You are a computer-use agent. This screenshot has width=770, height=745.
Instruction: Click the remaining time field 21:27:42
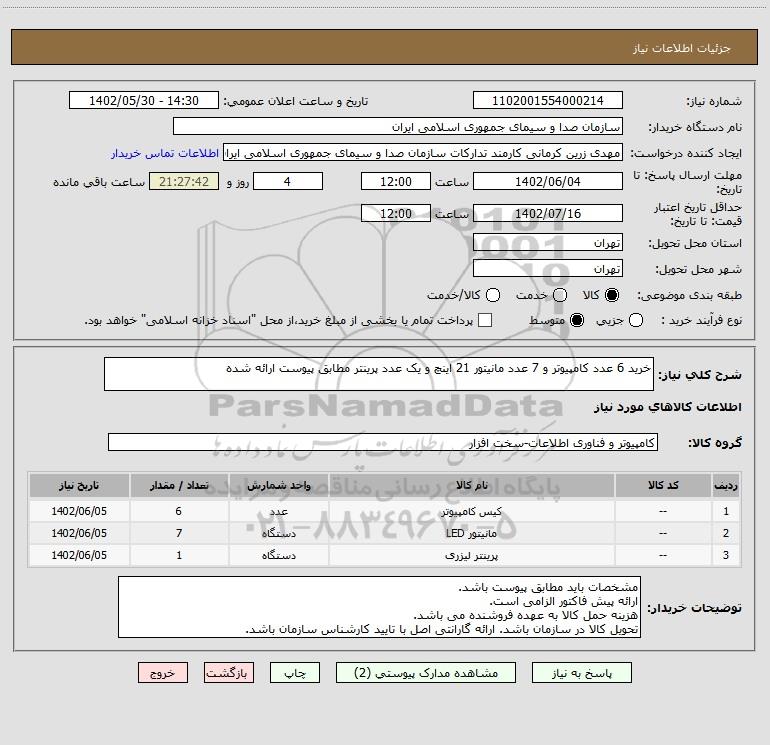pos(184,181)
